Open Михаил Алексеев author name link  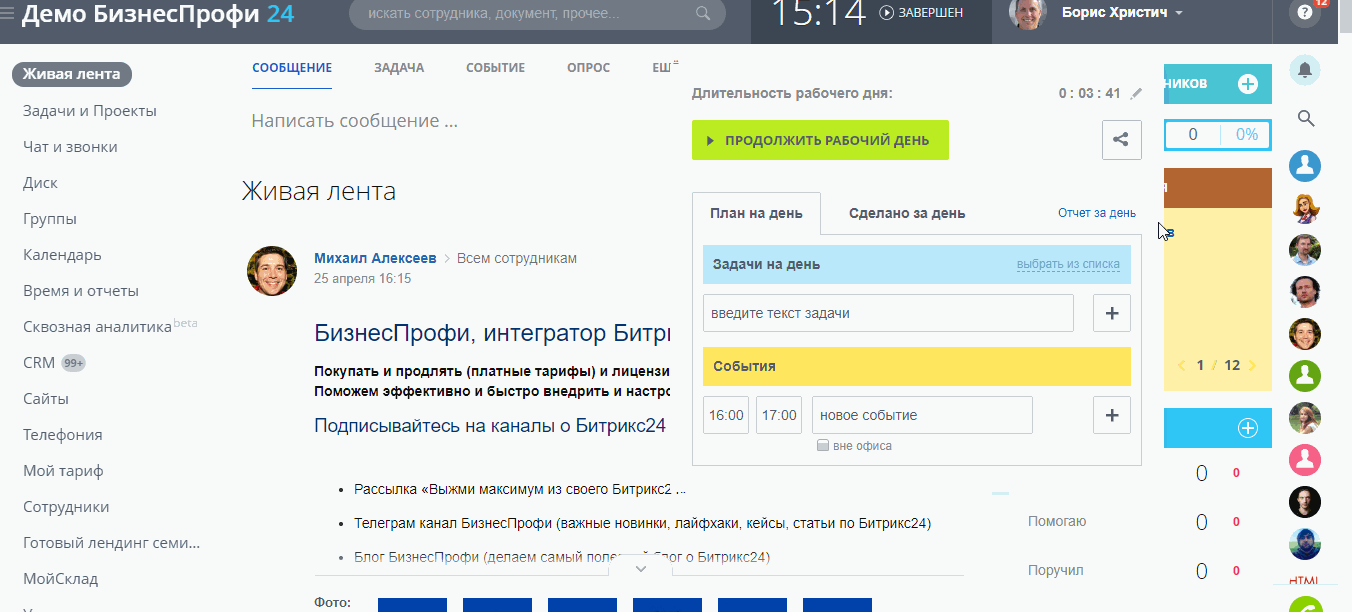pyautogui.click(x=375, y=258)
